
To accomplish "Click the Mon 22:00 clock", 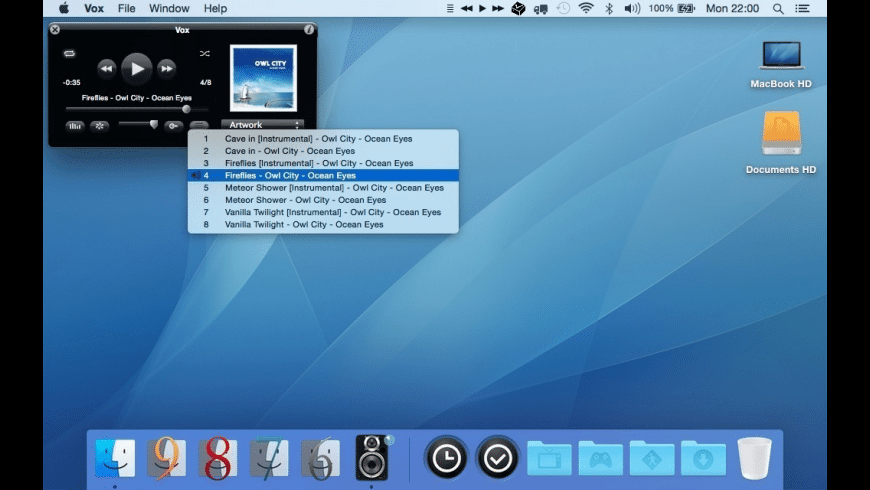I will [732, 8].
